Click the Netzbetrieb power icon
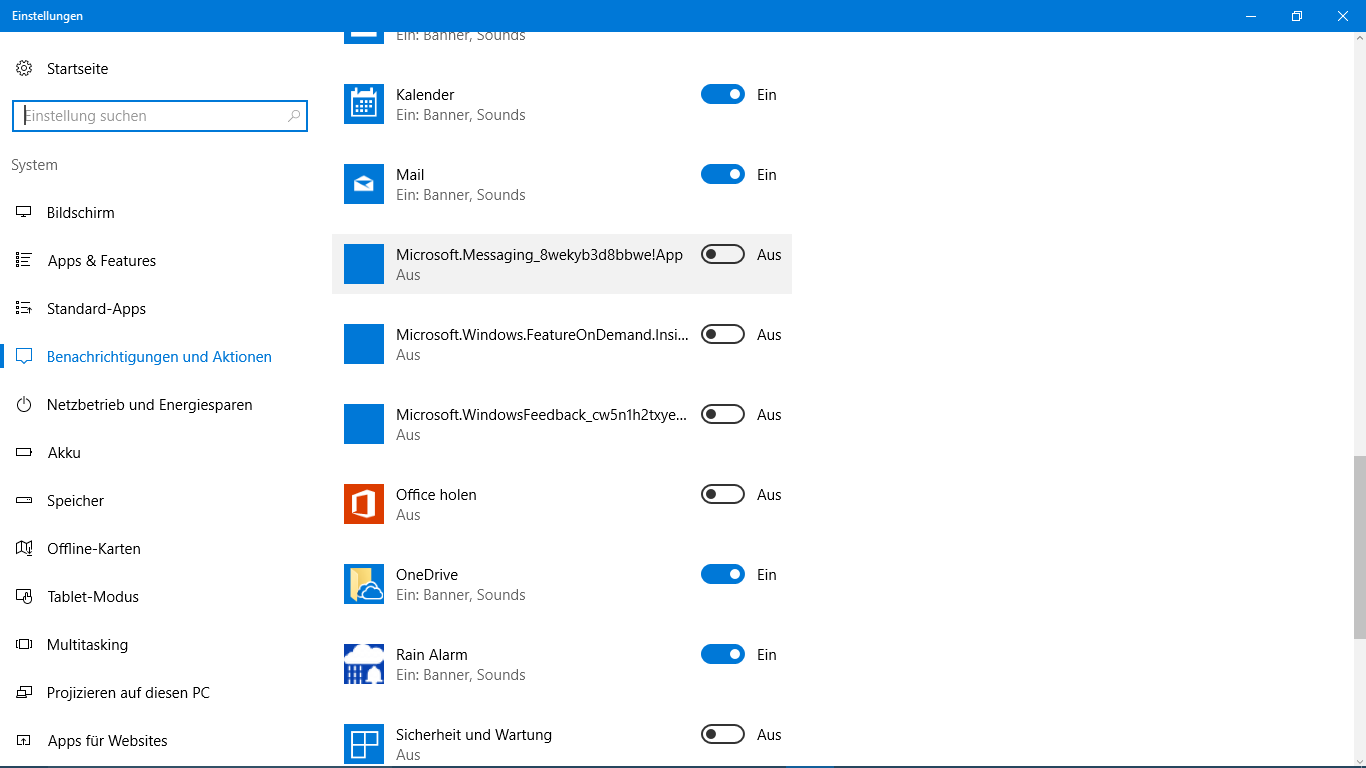This screenshot has height=768, width=1366. click(x=24, y=404)
